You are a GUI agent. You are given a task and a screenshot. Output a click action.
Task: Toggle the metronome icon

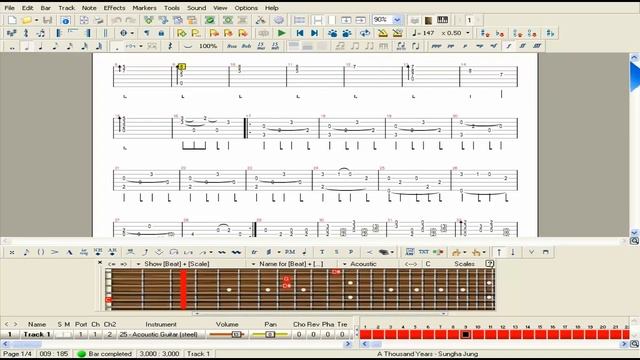point(382,33)
